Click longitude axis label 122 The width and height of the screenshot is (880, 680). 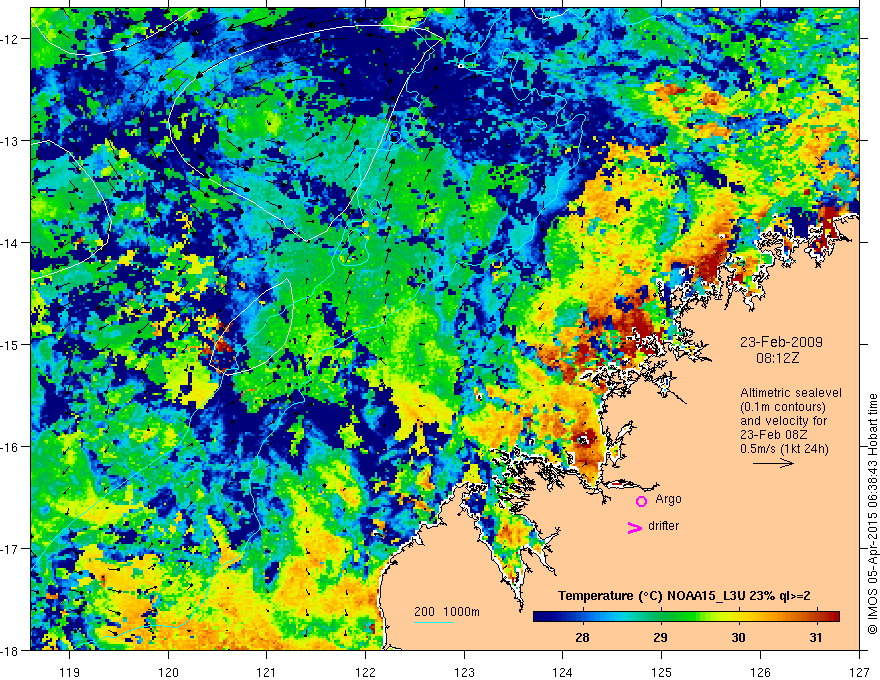coord(365,672)
